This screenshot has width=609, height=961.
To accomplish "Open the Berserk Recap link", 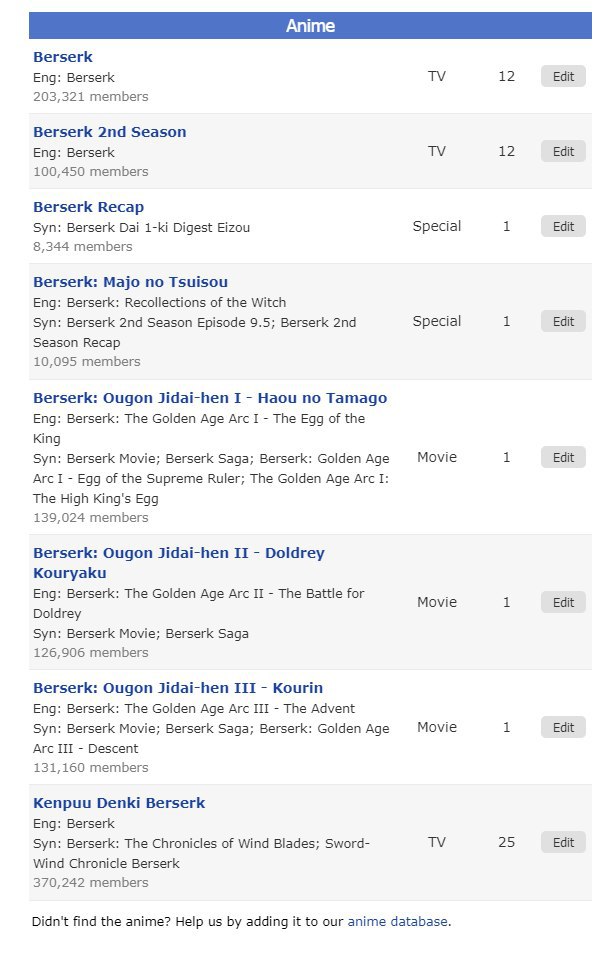I will (x=88, y=207).
